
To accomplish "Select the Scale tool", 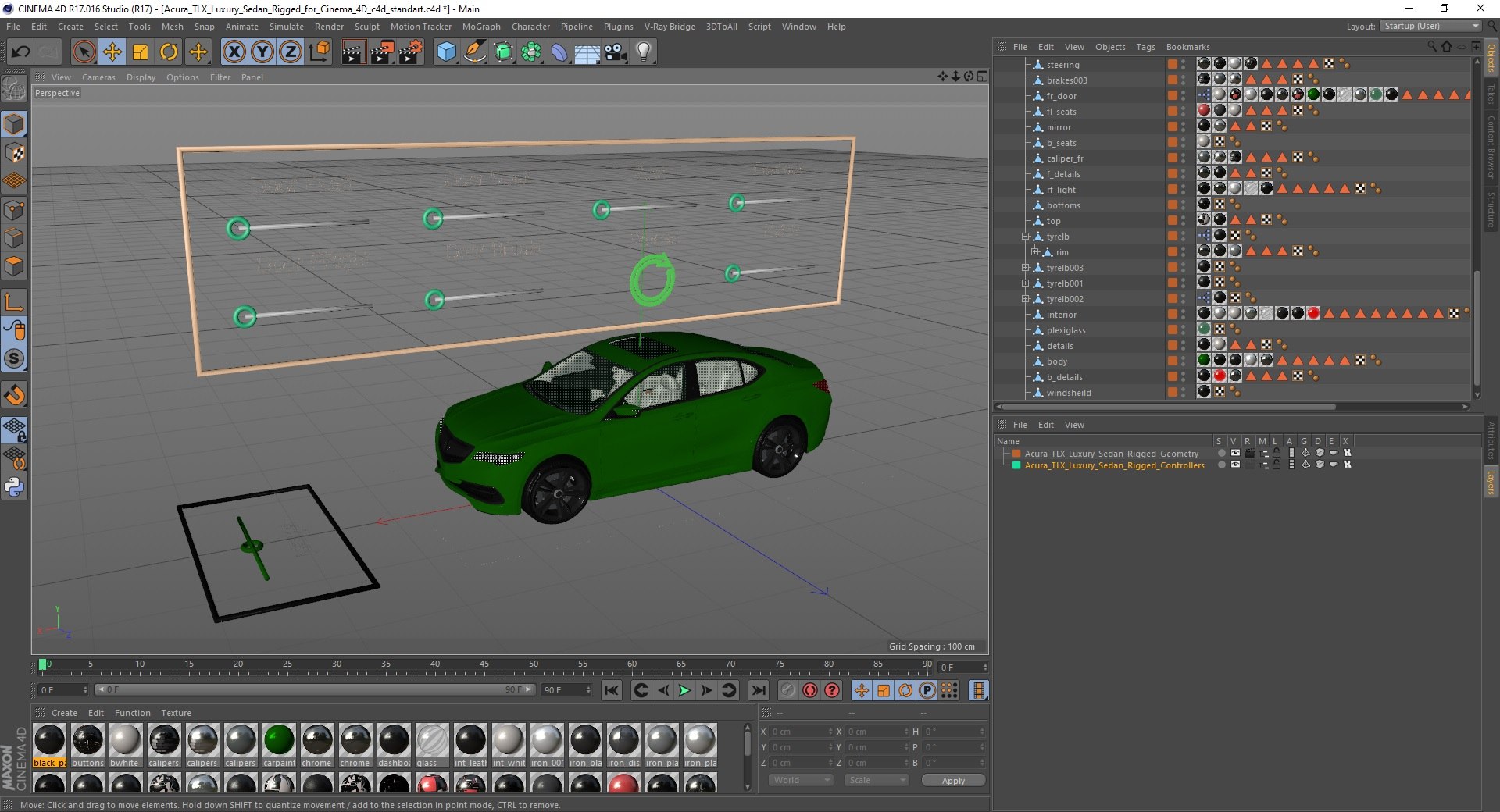I will [x=141, y=52].
